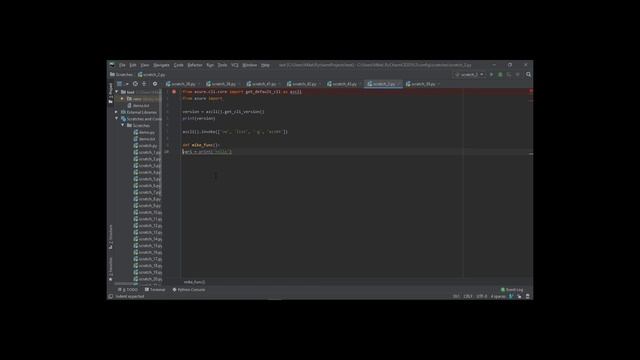Switch to the fourth scratch editor tab
Viewport: 640px width, 360px height.
click(303, 84)
